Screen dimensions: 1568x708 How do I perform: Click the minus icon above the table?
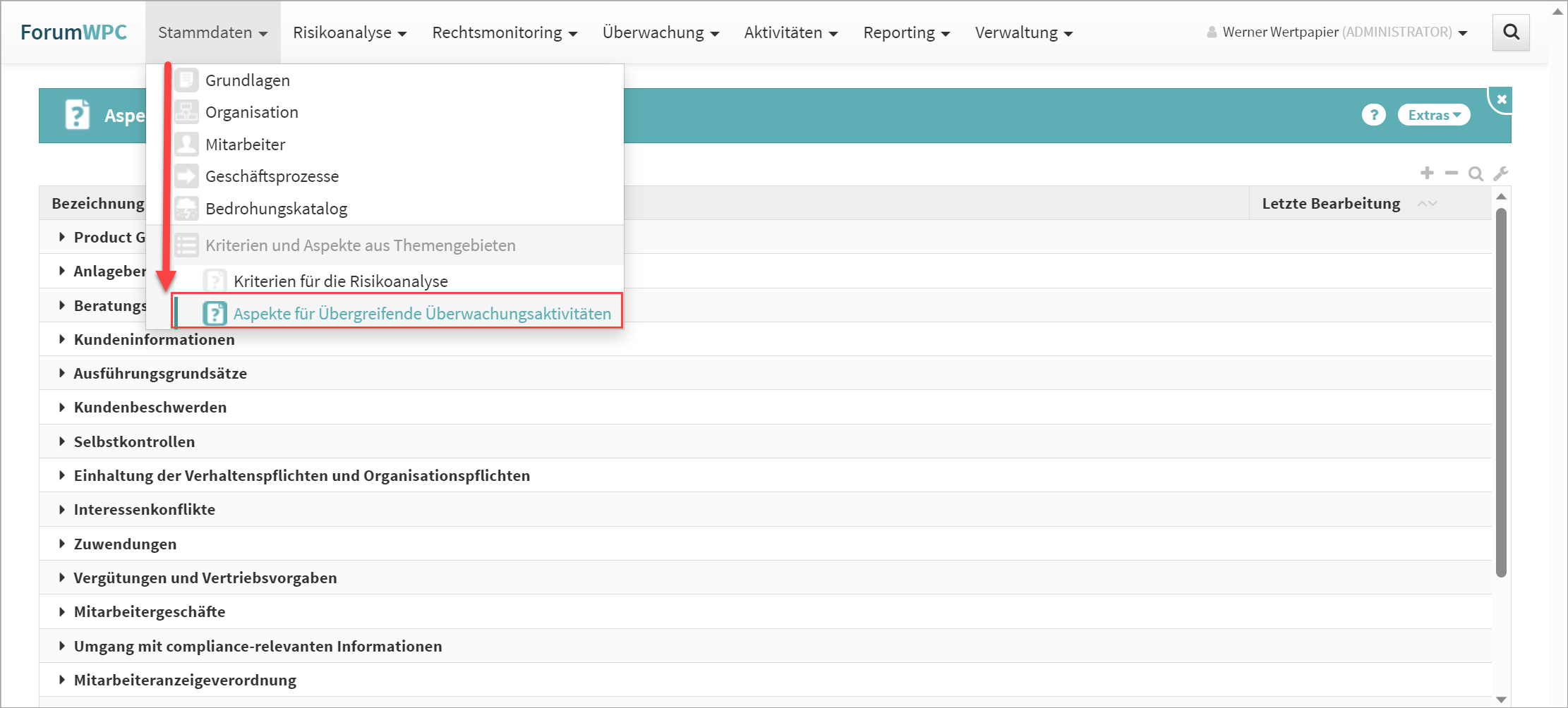point(1451,173)
